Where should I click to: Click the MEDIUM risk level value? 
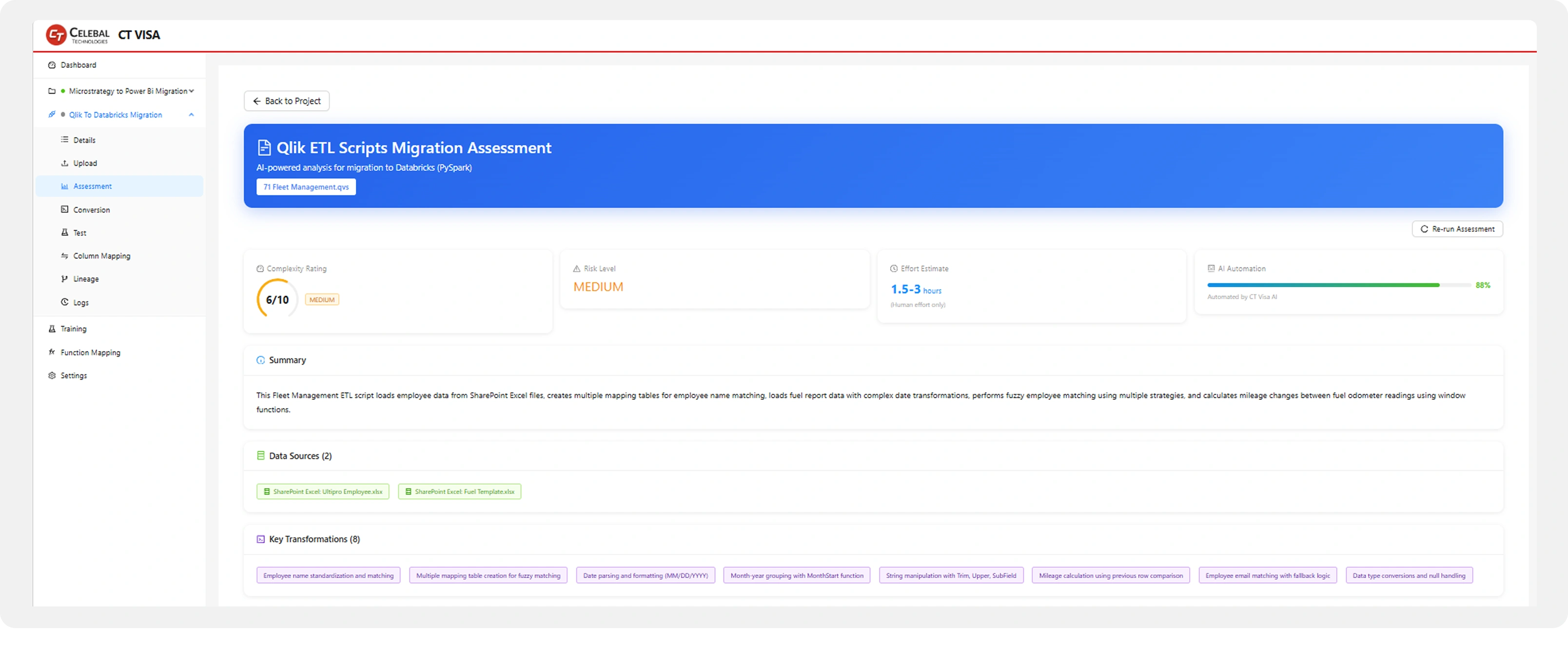tap(598, 287)
